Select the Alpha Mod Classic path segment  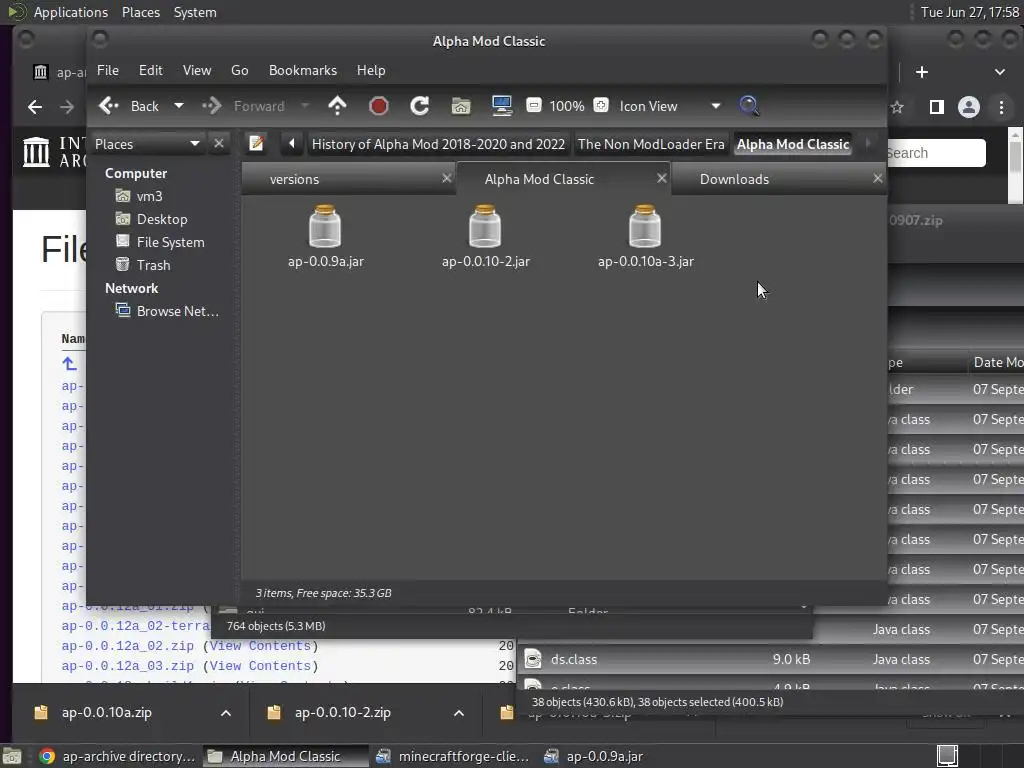pyautogui.click(x=793, y=144)
